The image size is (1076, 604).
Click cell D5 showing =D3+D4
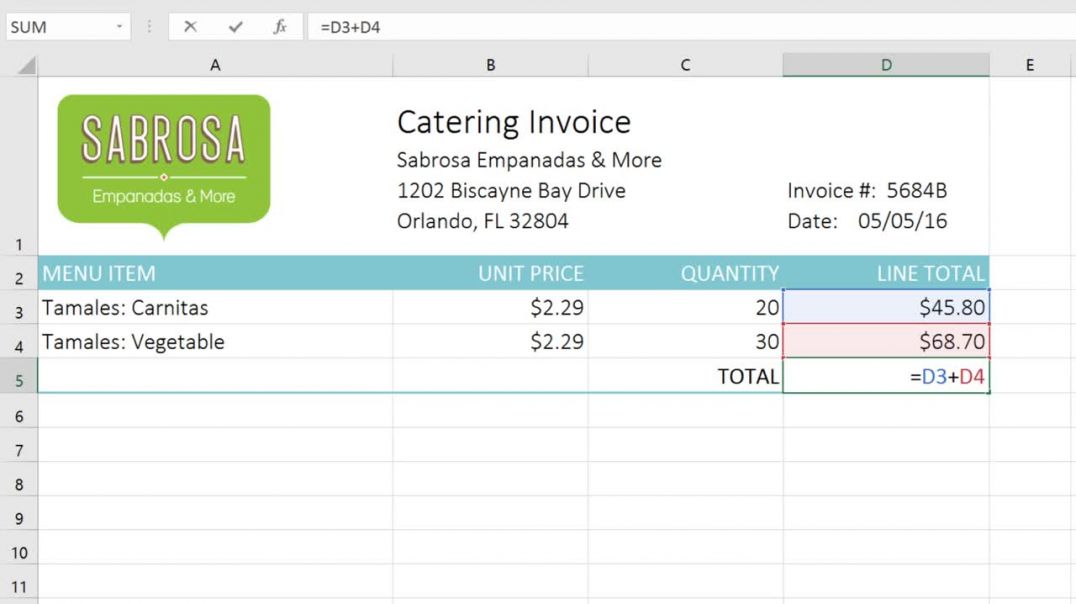886,376
